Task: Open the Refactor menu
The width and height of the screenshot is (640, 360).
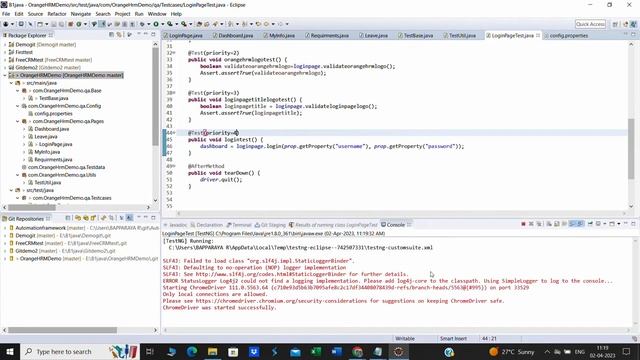Action: tap(56, 14)
